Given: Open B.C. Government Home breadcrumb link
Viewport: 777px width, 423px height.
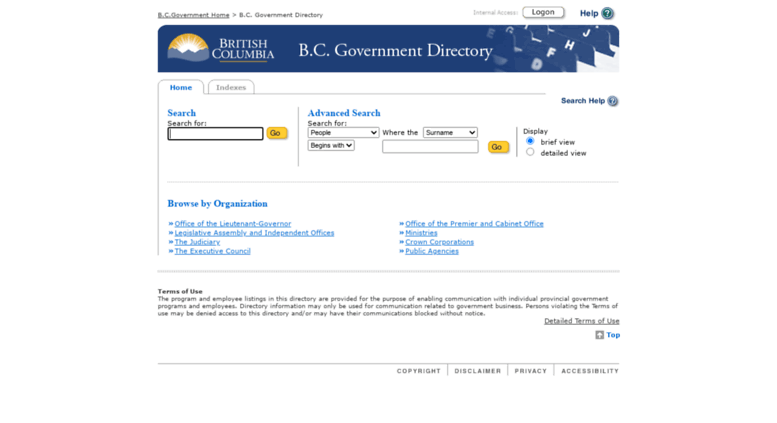Looking at the screenshot, I should [194, 15].
